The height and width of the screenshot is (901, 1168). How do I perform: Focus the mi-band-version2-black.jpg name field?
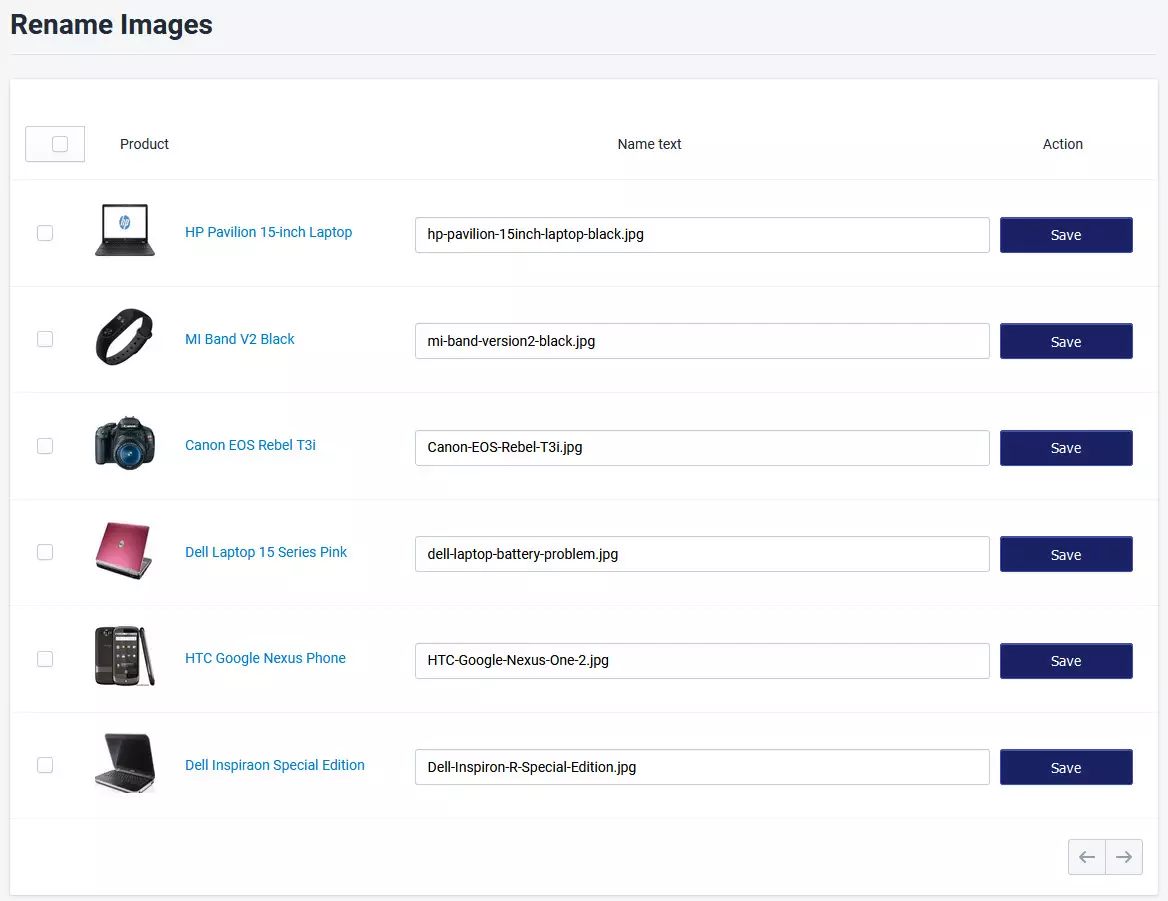pyautogui.click(x=702, y=341)
